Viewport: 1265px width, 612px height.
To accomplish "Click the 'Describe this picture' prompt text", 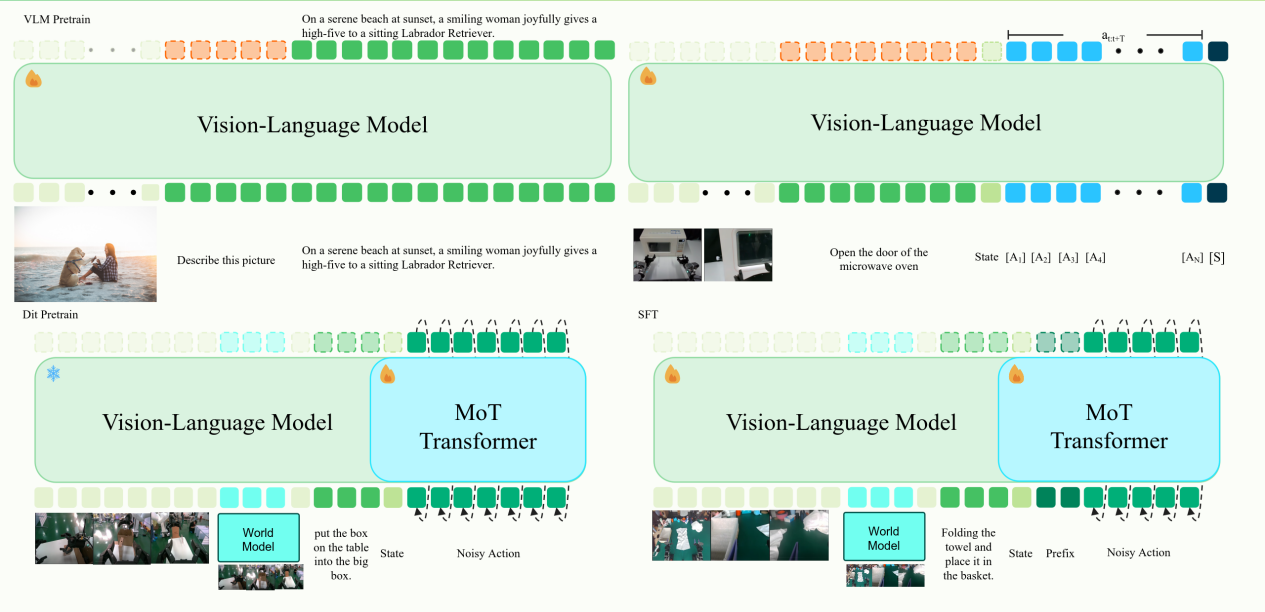I will 226,261.
